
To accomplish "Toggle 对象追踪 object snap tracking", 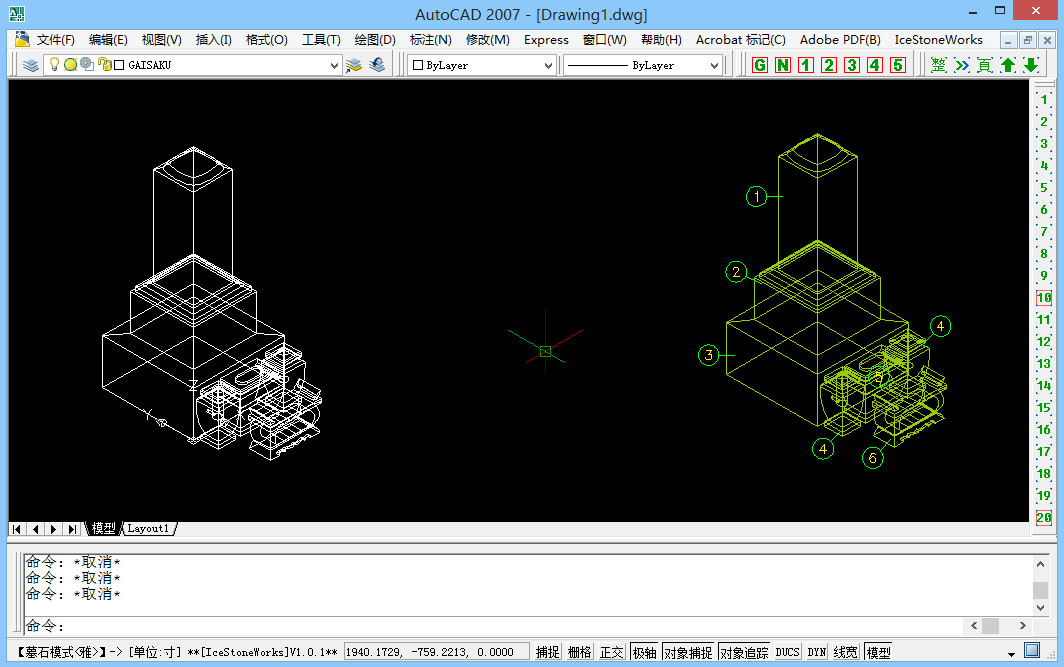I will point(744,652).
